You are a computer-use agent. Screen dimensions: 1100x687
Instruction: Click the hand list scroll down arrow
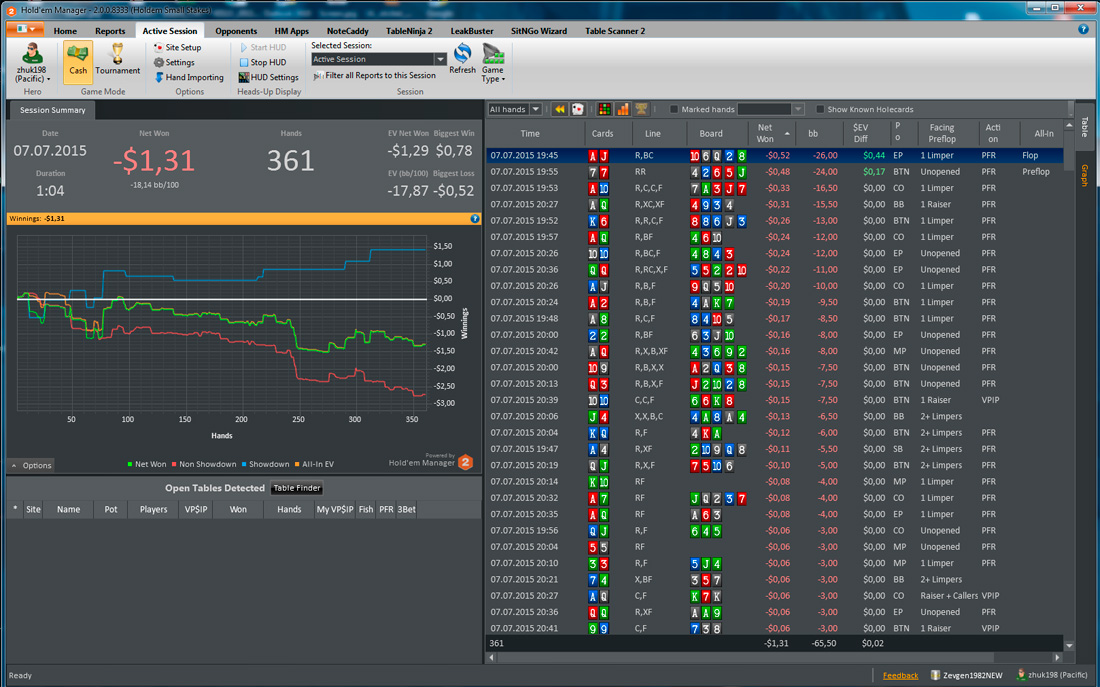(1069, 646)
